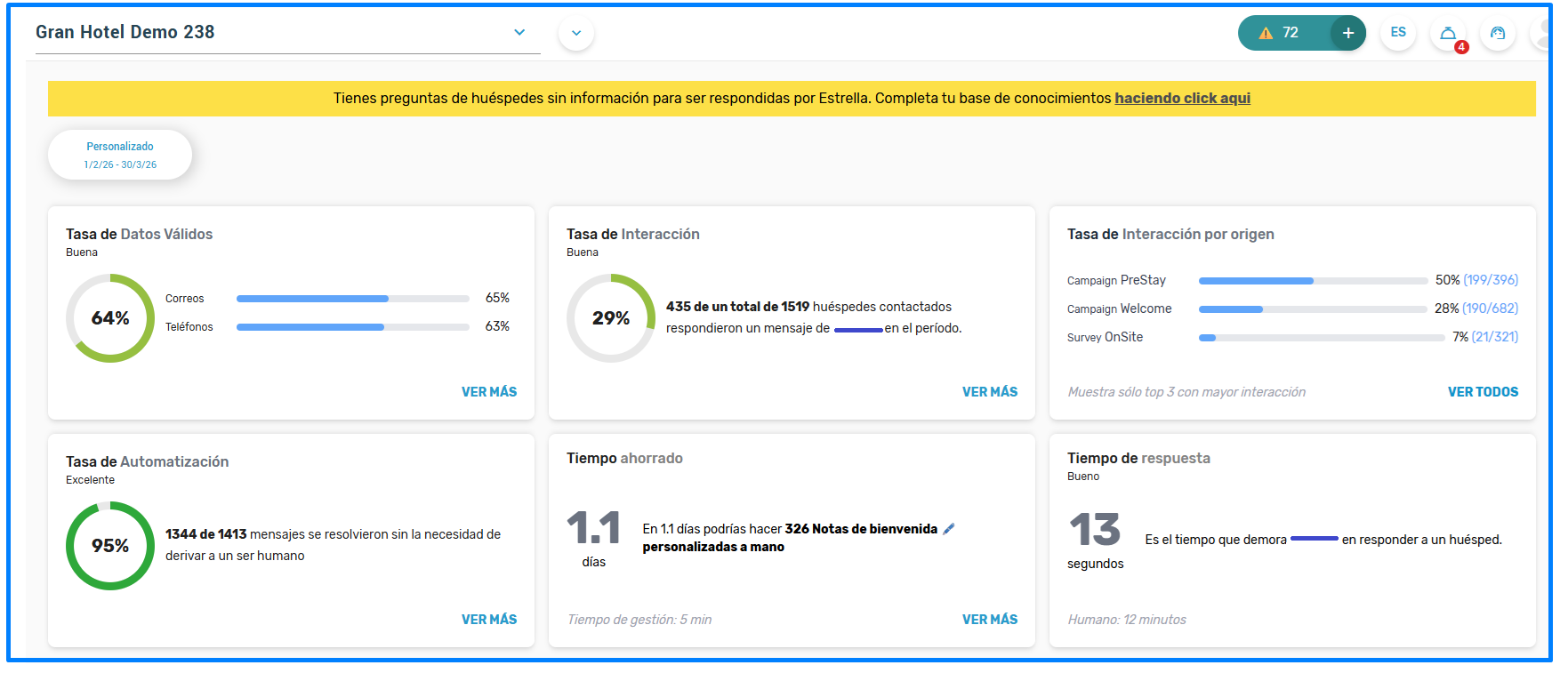Click the Campaign PreStay progress bar
This screenshot has width=1568, height=673.
tap(1312, 281)
